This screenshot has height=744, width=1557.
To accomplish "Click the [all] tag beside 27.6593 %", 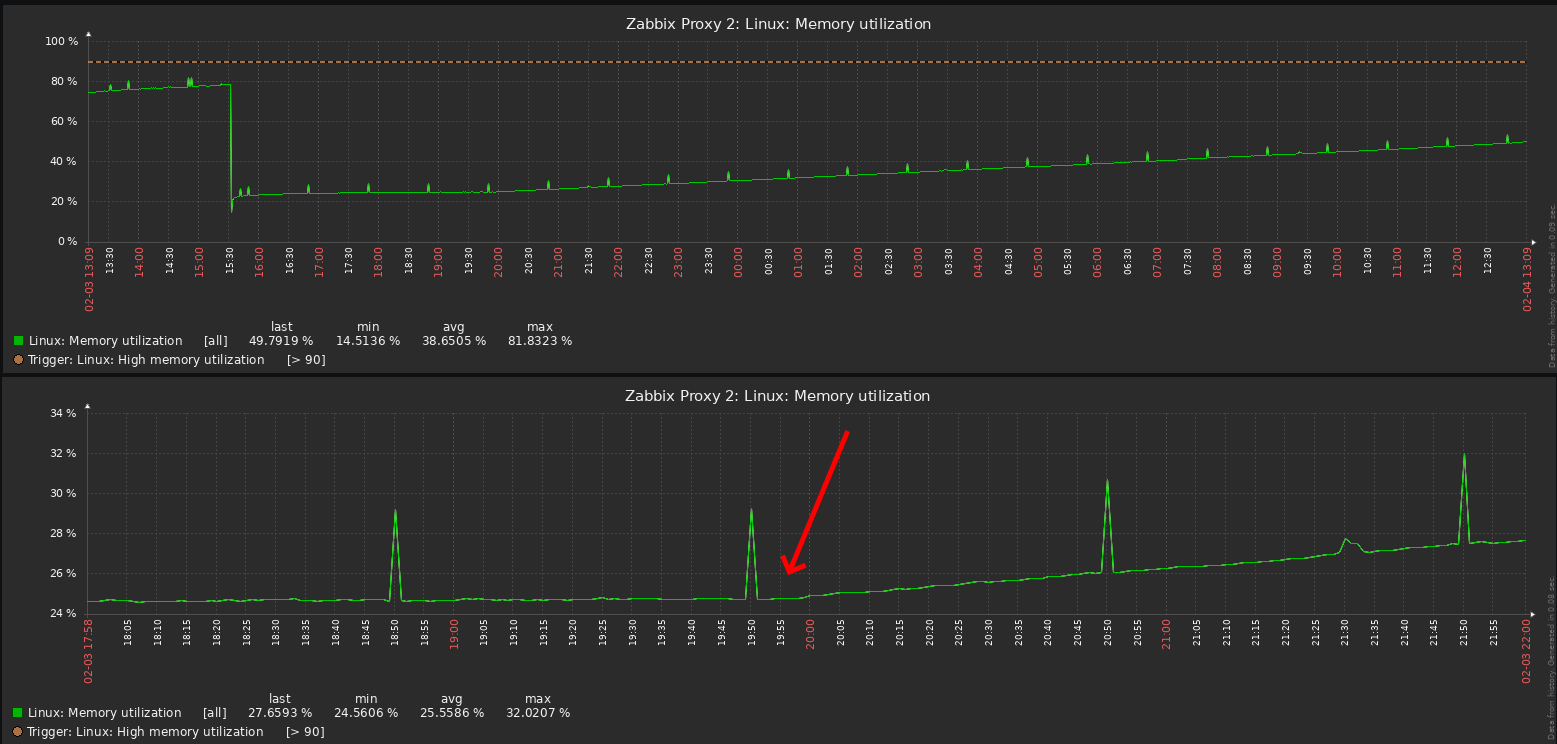I will tap(214, 713).
